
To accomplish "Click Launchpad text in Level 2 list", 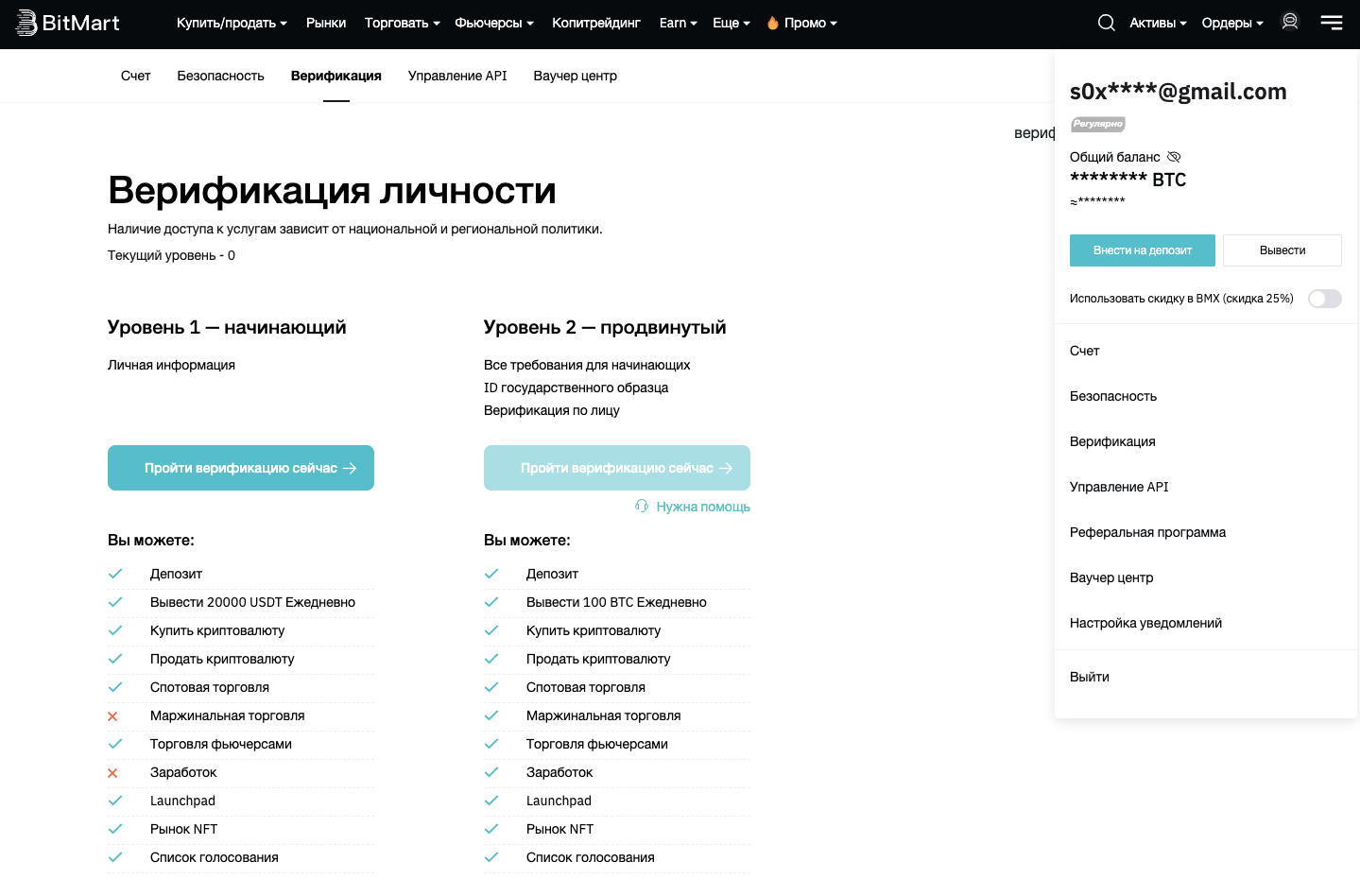I will pyautogui.click(x=559, y=801).
